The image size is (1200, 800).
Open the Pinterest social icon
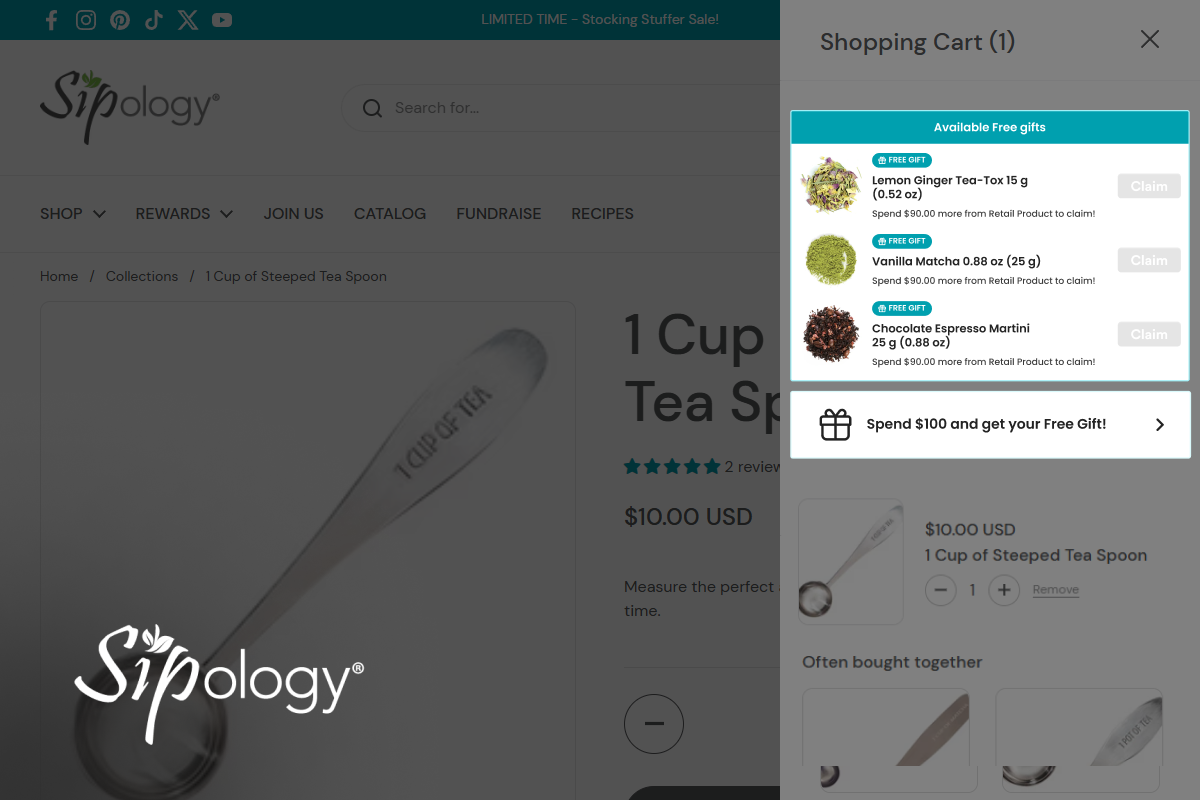(x=120, y=20)
